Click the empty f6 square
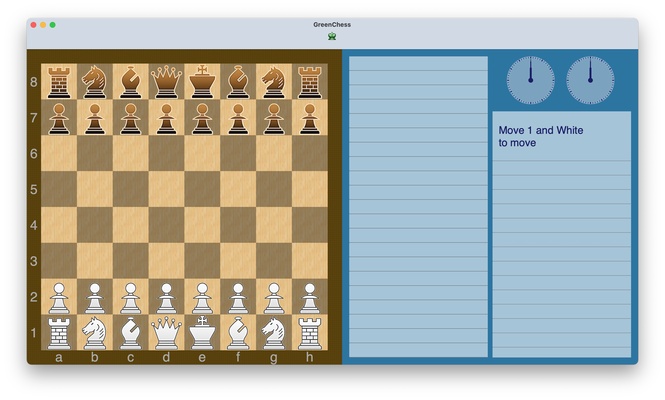The image size is (665, 400). (238, 154)
